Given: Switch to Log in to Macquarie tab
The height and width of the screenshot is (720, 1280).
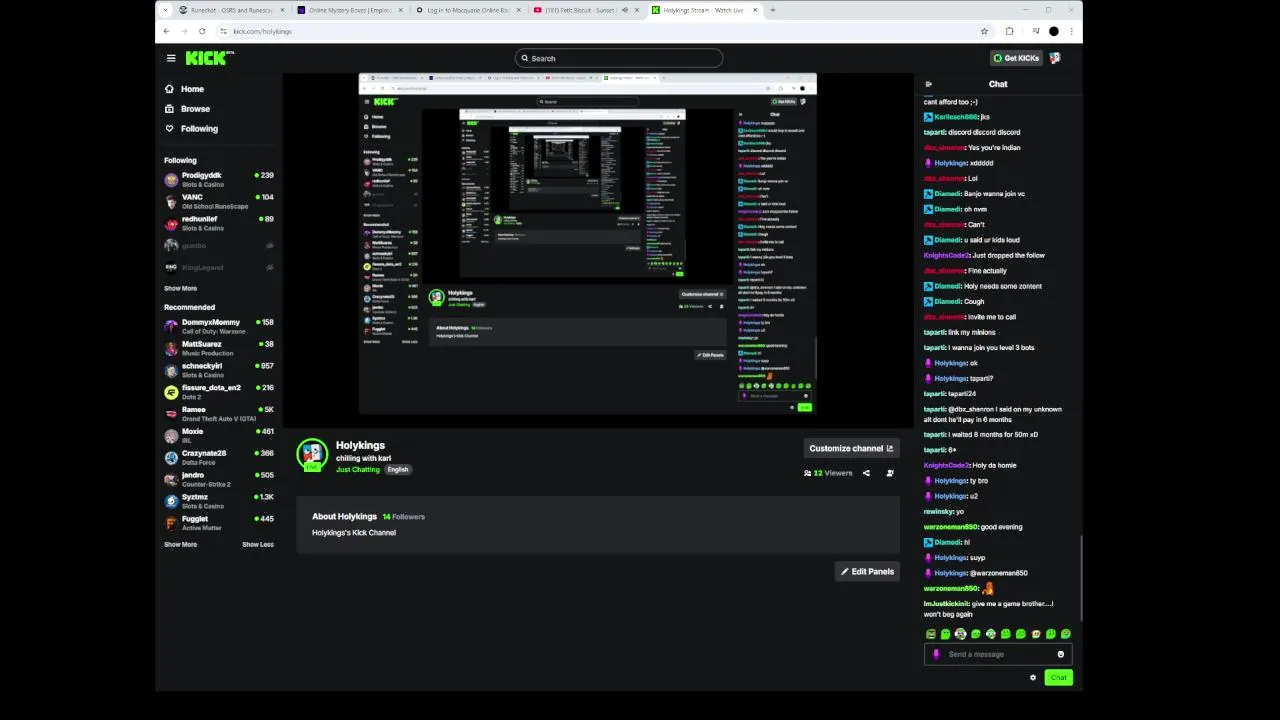Looking at the screenshot, I should [x=466, y=10].
